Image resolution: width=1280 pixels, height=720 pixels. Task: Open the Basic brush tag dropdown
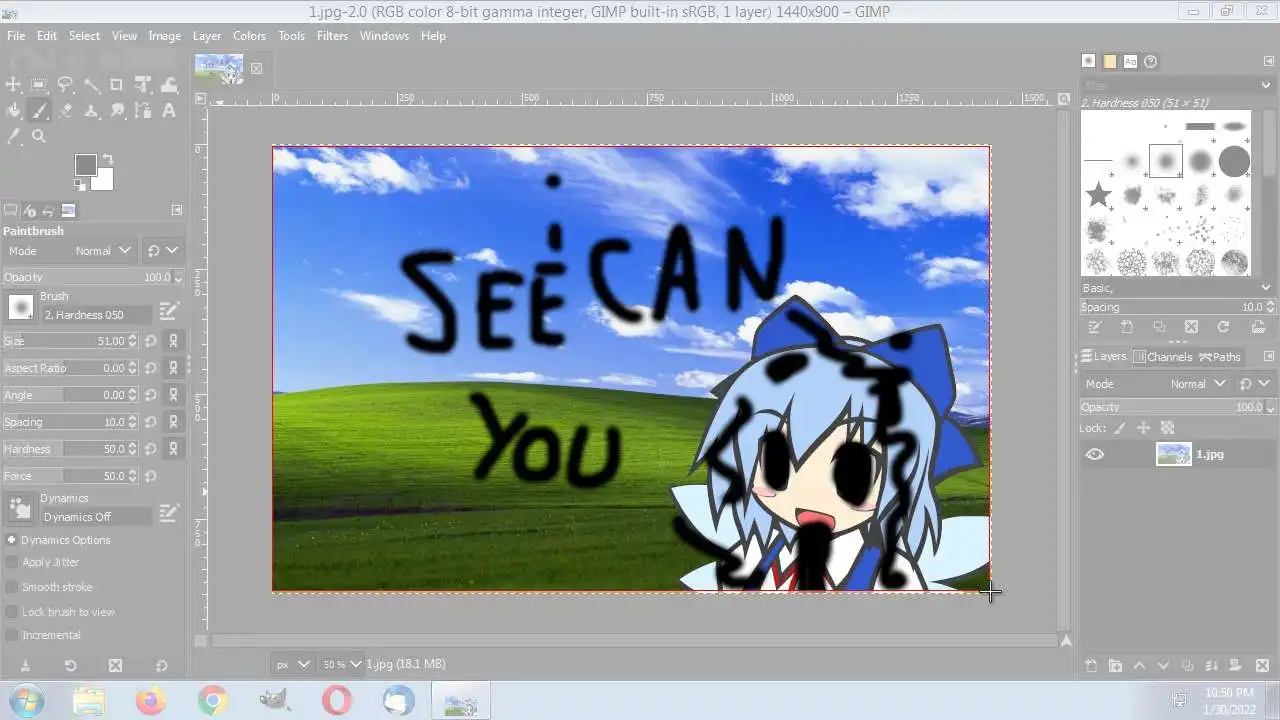(x=1176, y=288)
